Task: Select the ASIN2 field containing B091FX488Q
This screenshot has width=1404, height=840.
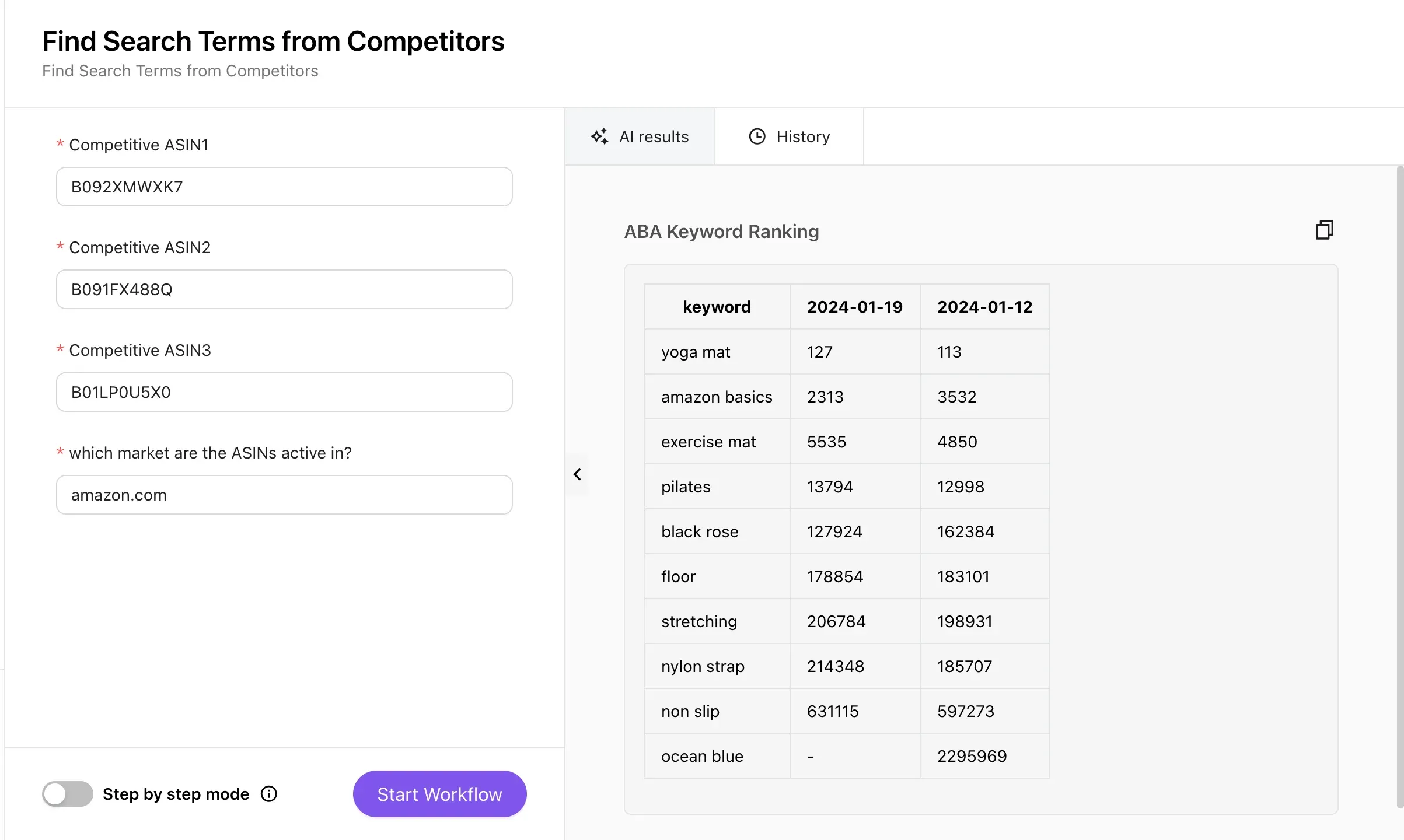Action: coord(284,289)
